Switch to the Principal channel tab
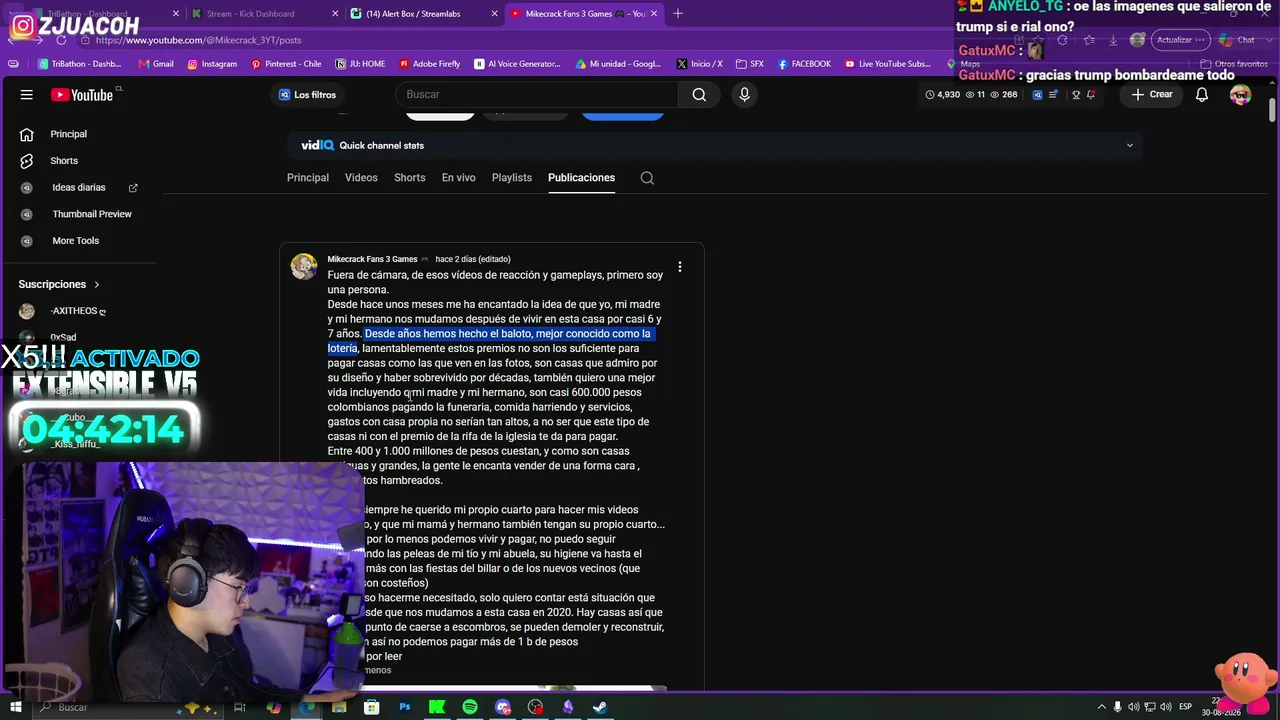 [x=308, y=178]
